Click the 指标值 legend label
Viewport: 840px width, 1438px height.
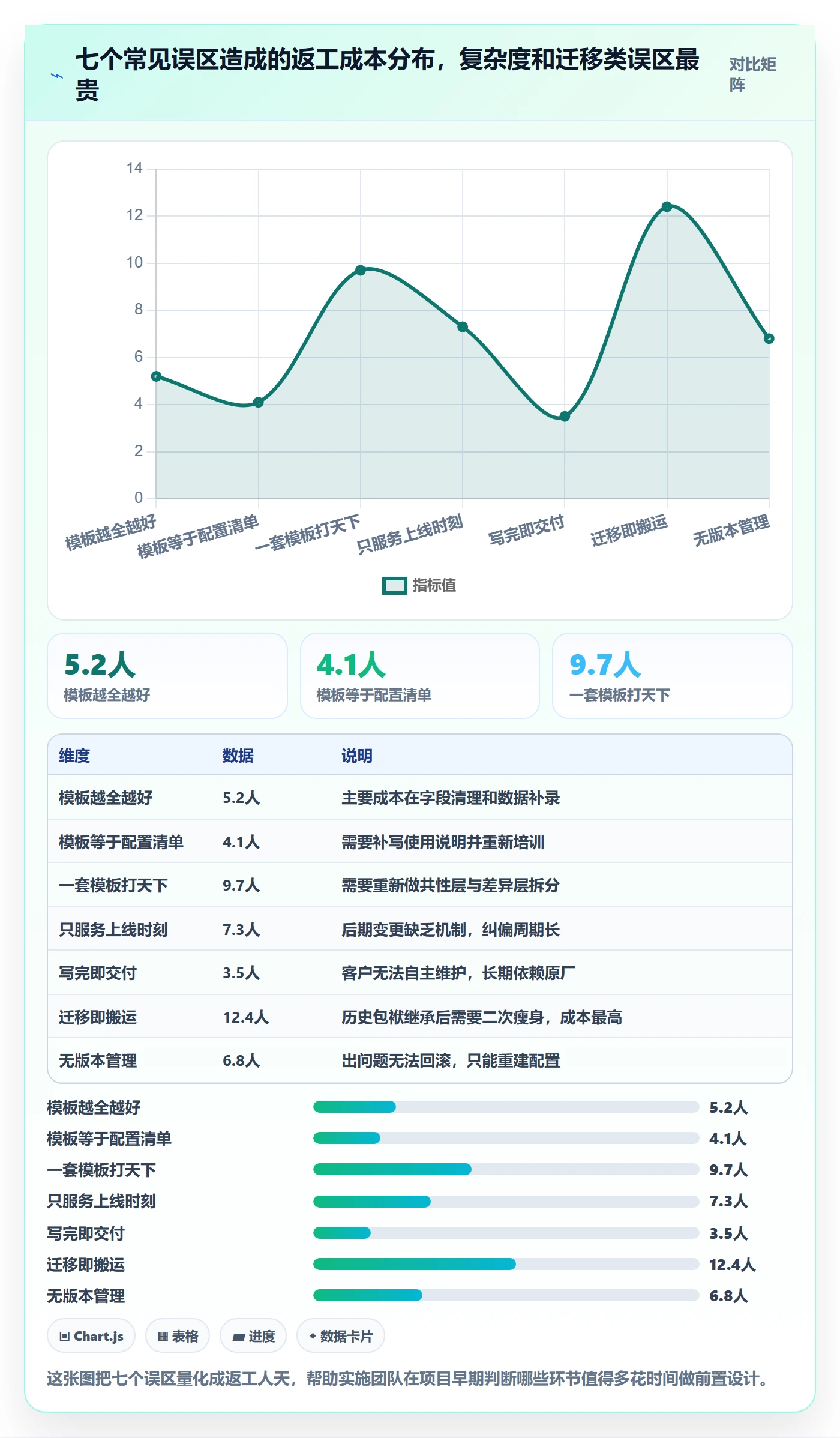click(434, 585)
